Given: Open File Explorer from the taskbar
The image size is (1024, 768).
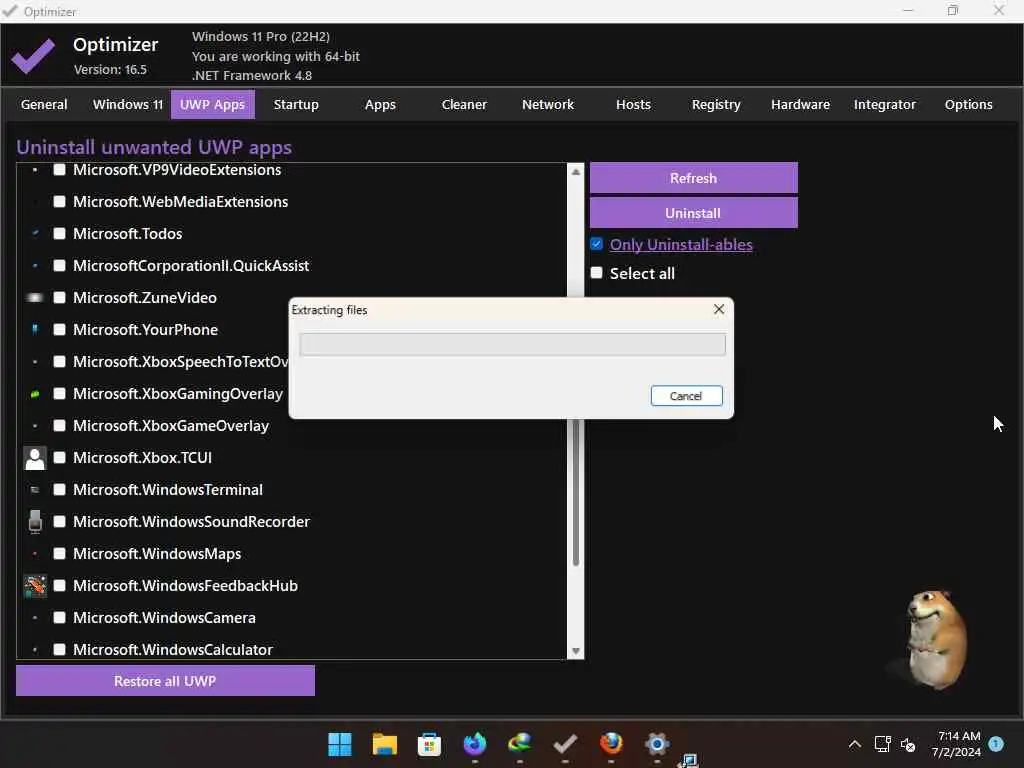Looking at the screenshot, I should [385, 744].
